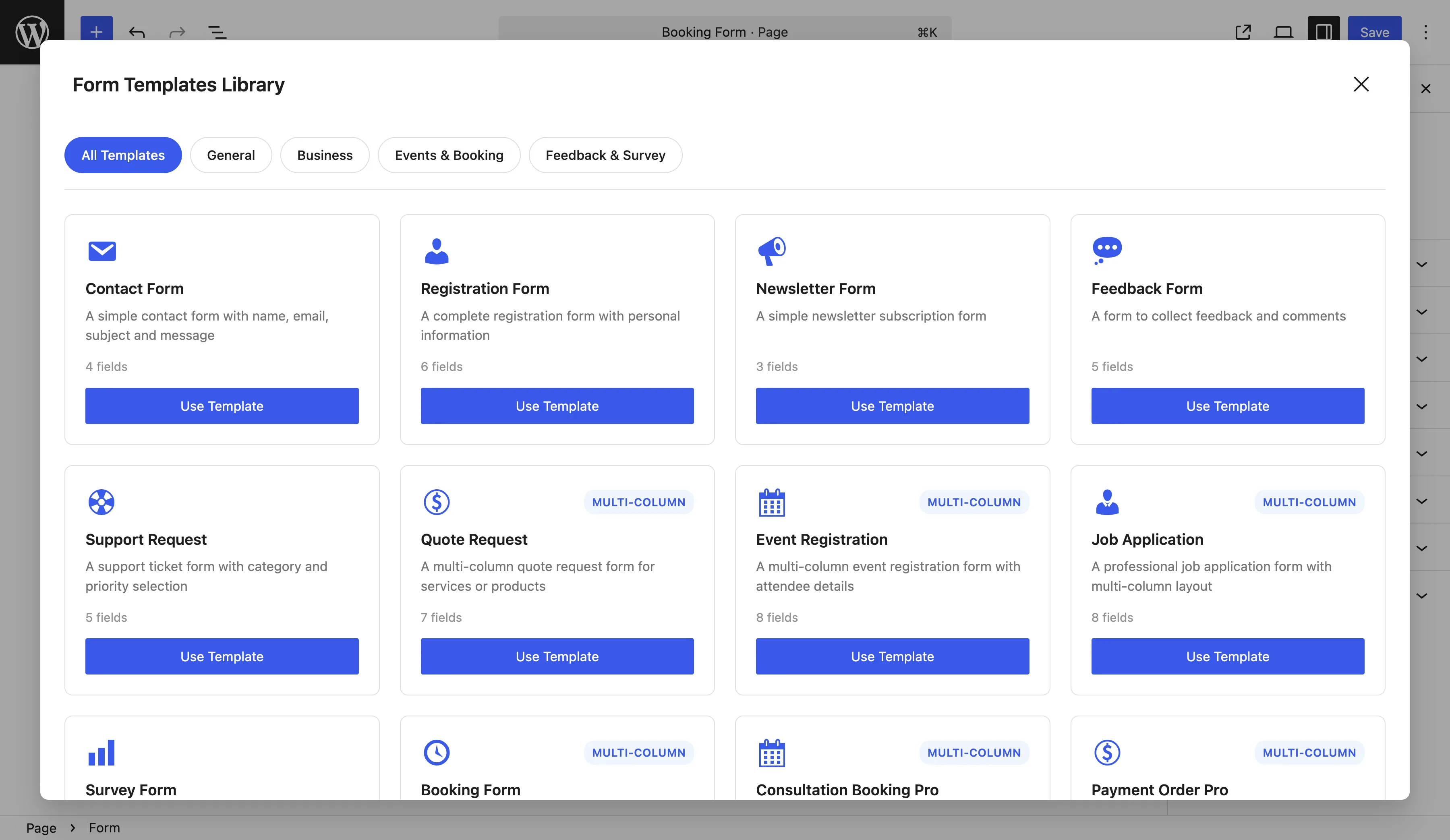Click the Survey Form bar chart icon
The image size is (1450, 840).
(102, 753)
